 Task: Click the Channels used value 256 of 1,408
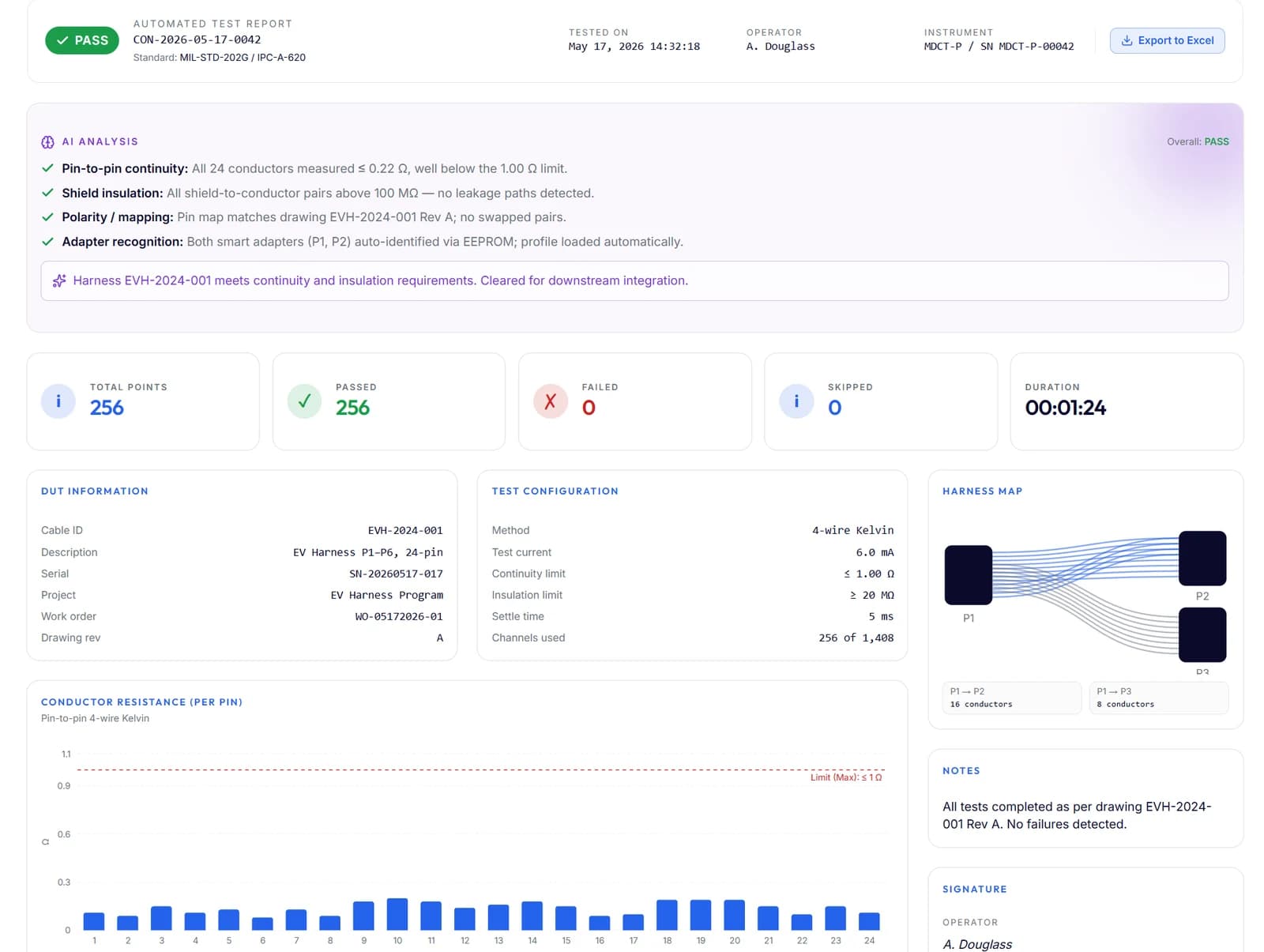856,638
